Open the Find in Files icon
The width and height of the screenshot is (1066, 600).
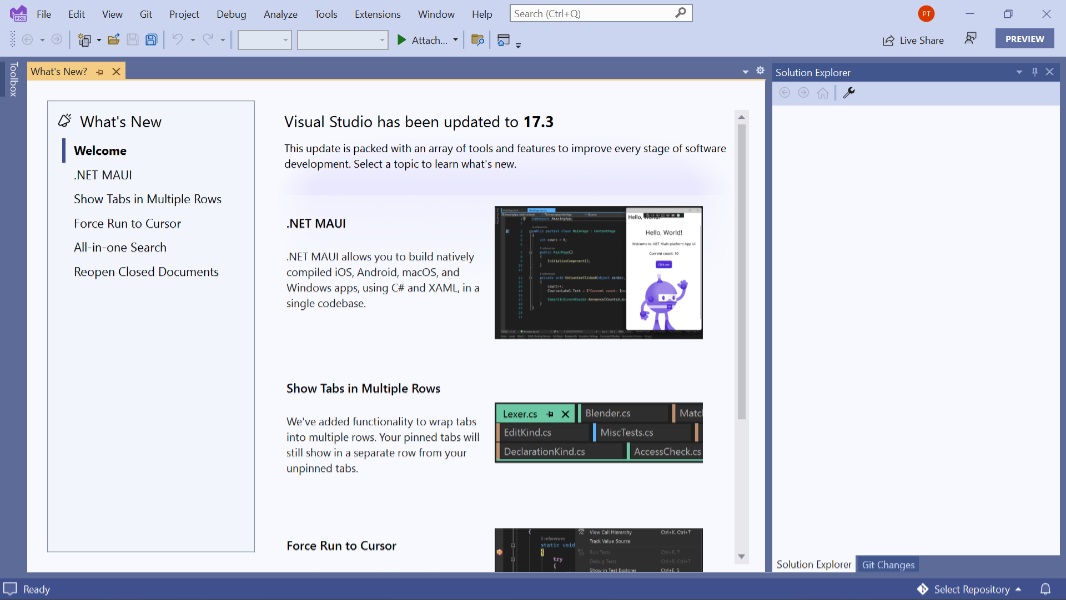click(477, 40)
